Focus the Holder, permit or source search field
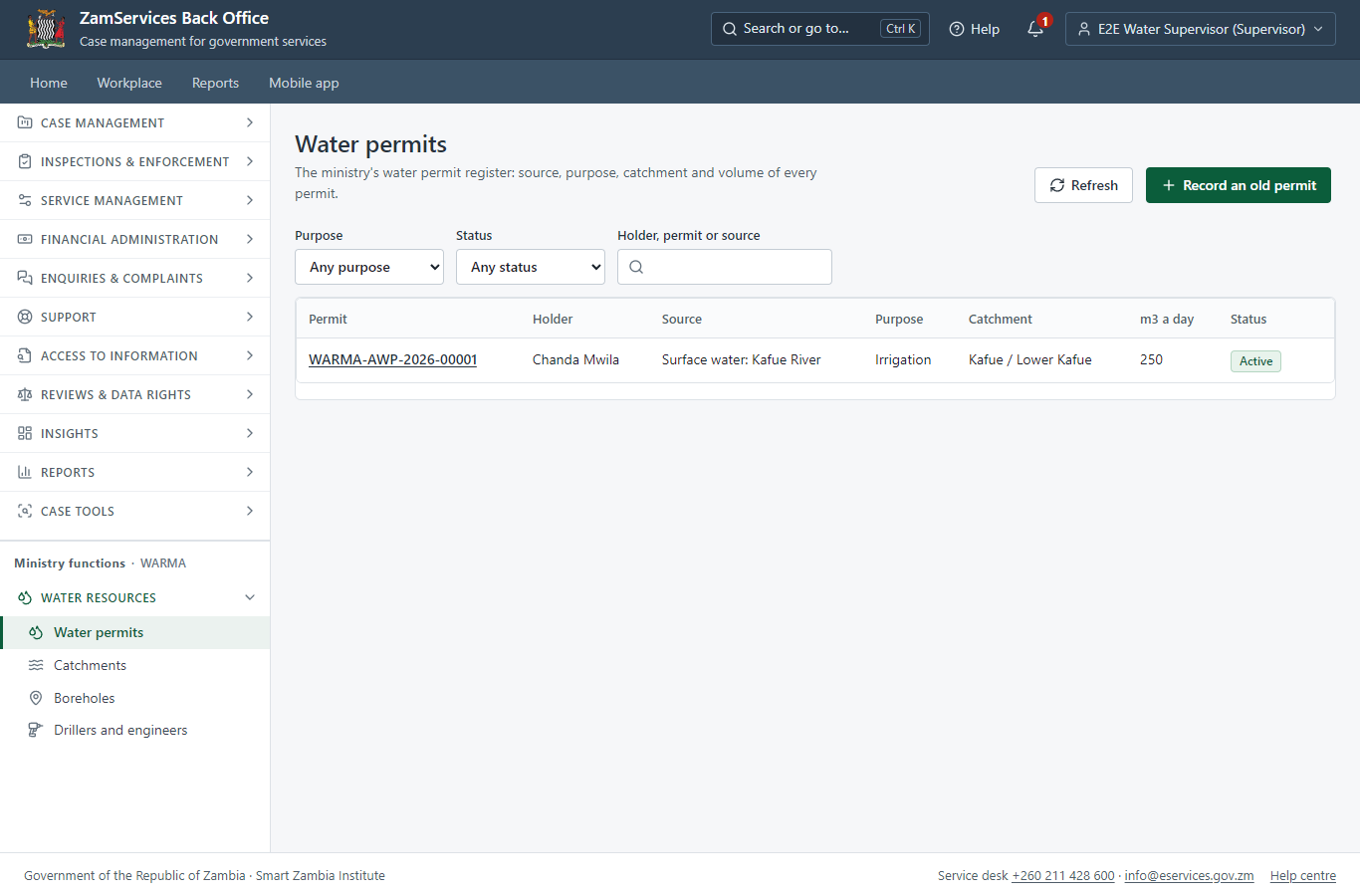Viewport: 1360px width, 896px height. click(x=725, y=267)
